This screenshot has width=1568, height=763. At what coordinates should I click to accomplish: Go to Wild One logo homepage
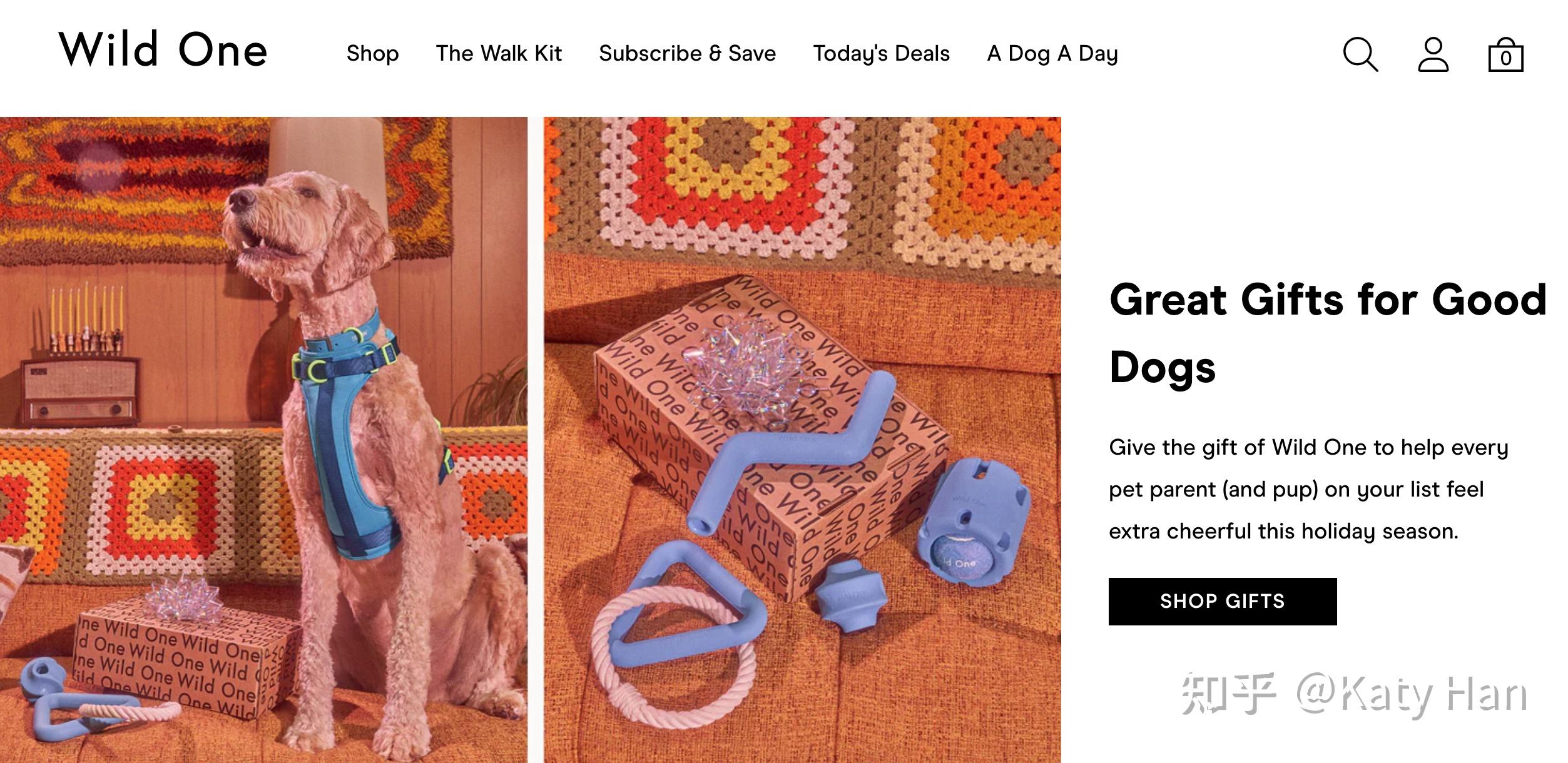tap(163, 49)
